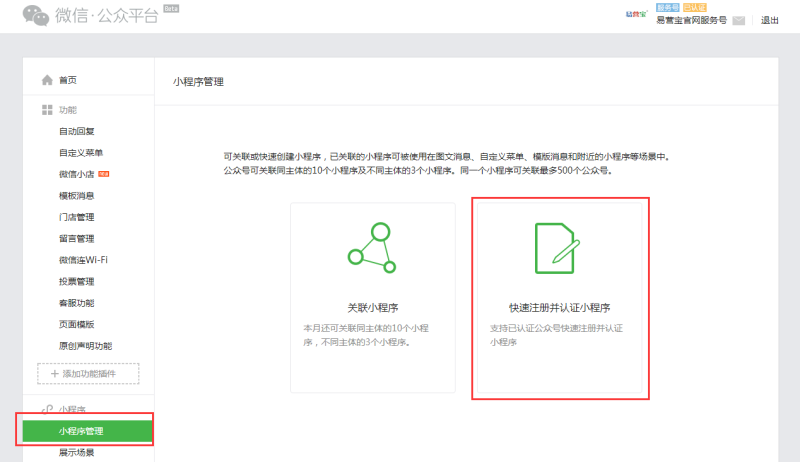
Task: Open 微信连Wi-Fi in the sidebar
Action: click(84, 260)
